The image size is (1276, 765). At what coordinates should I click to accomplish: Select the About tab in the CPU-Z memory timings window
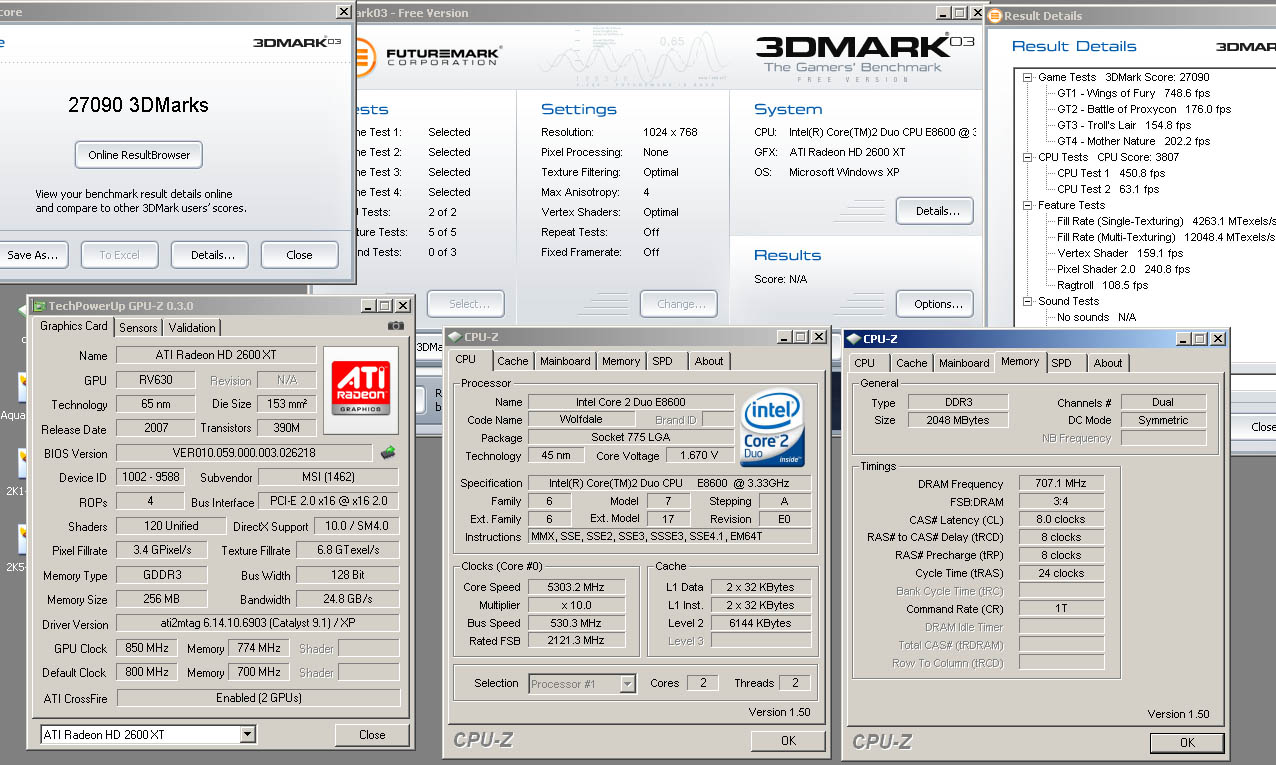coord(1107,363)
